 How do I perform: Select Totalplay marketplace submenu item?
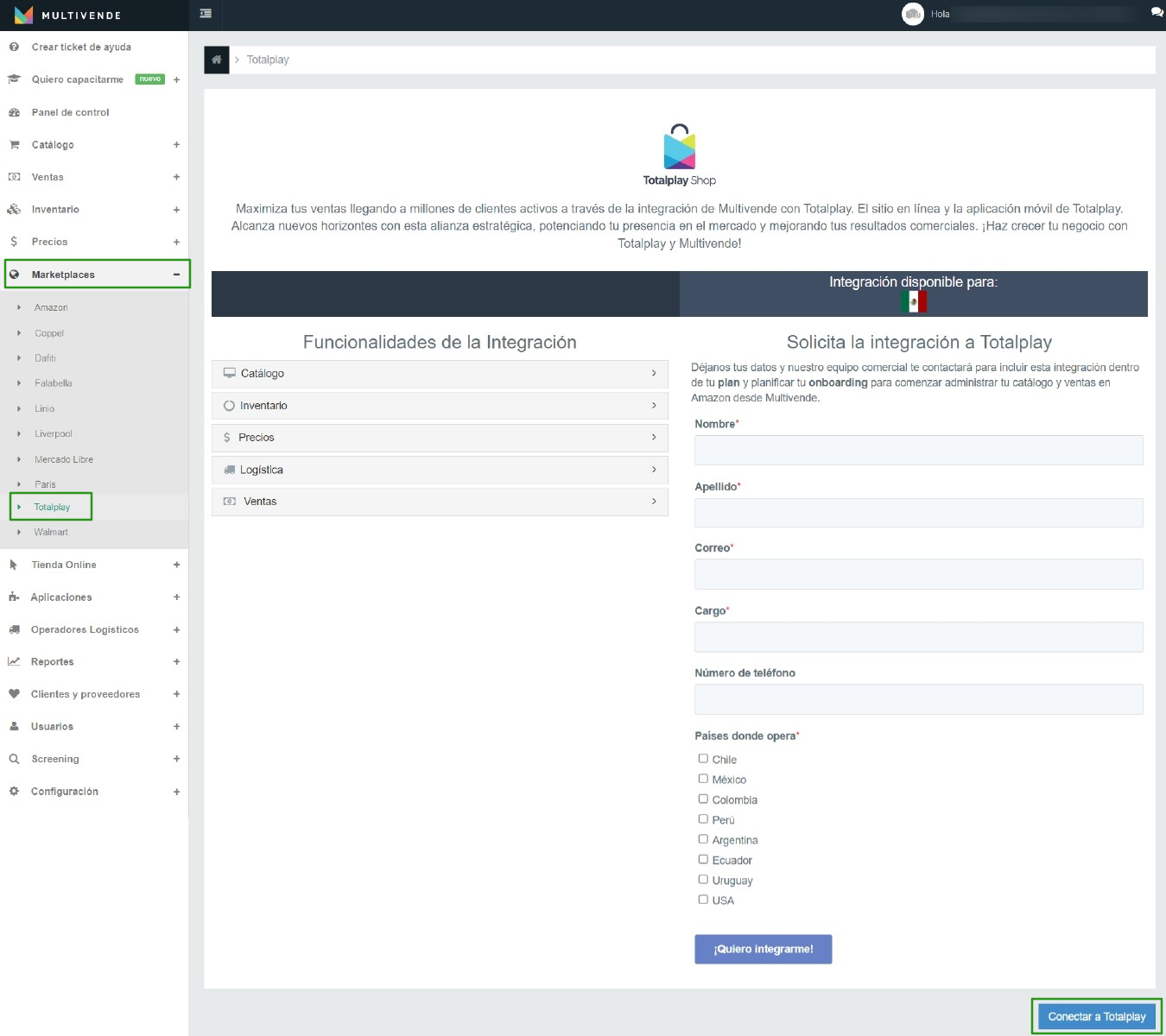[52, 507]
